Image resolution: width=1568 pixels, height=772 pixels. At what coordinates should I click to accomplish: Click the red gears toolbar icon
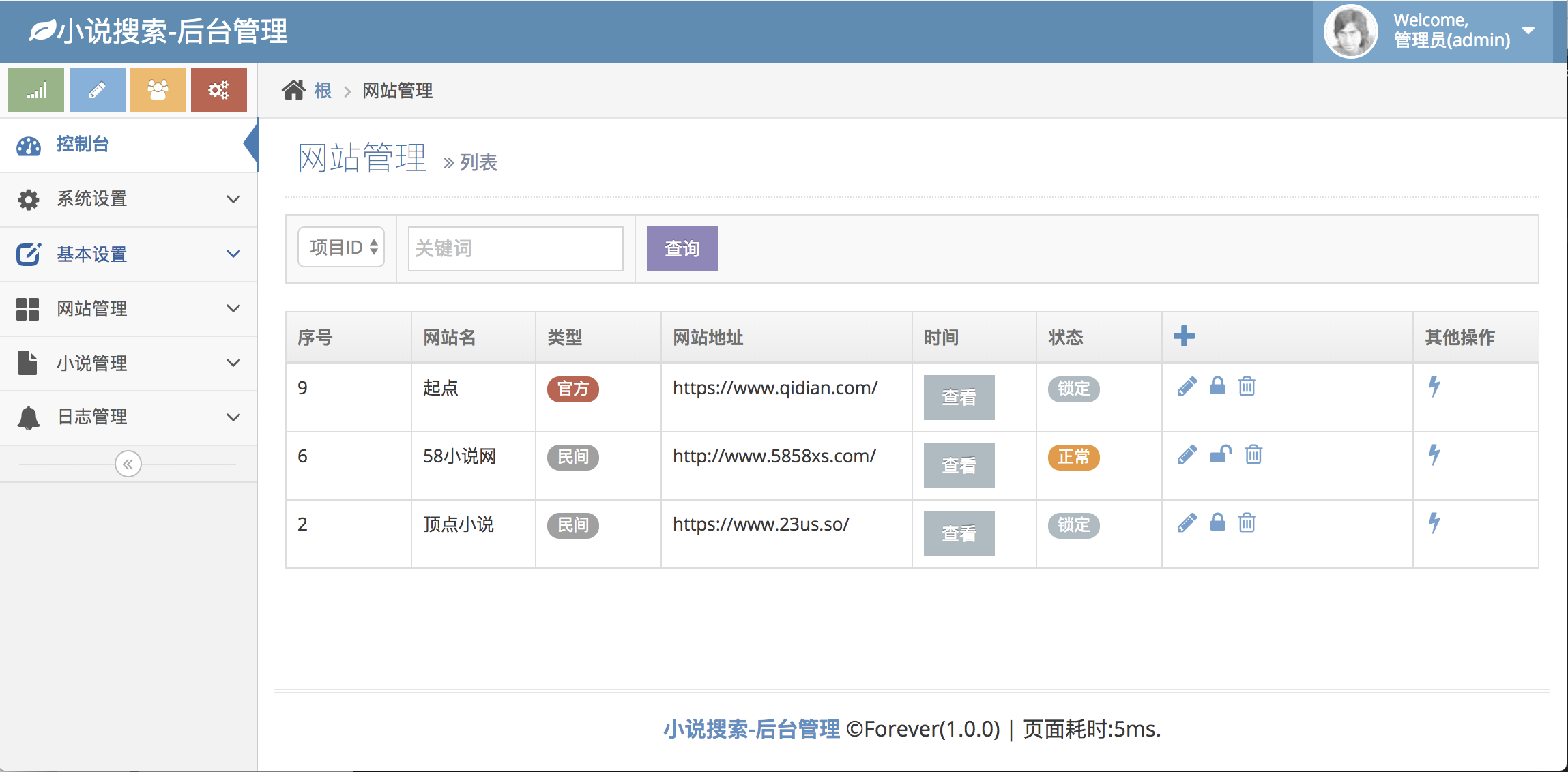pyautogui.click(x=219, y=89)
